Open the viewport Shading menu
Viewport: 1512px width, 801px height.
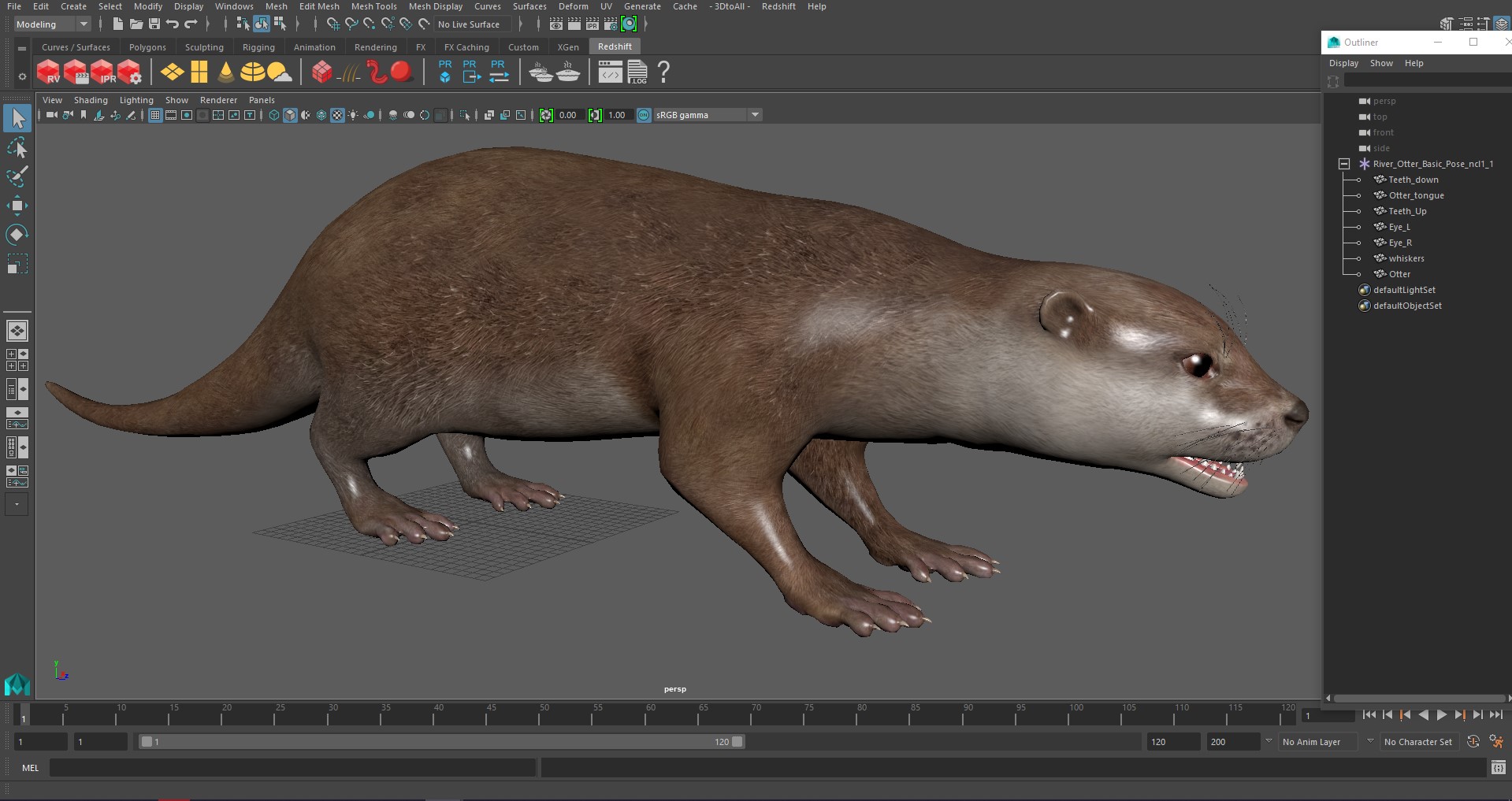tap(91, 100)
